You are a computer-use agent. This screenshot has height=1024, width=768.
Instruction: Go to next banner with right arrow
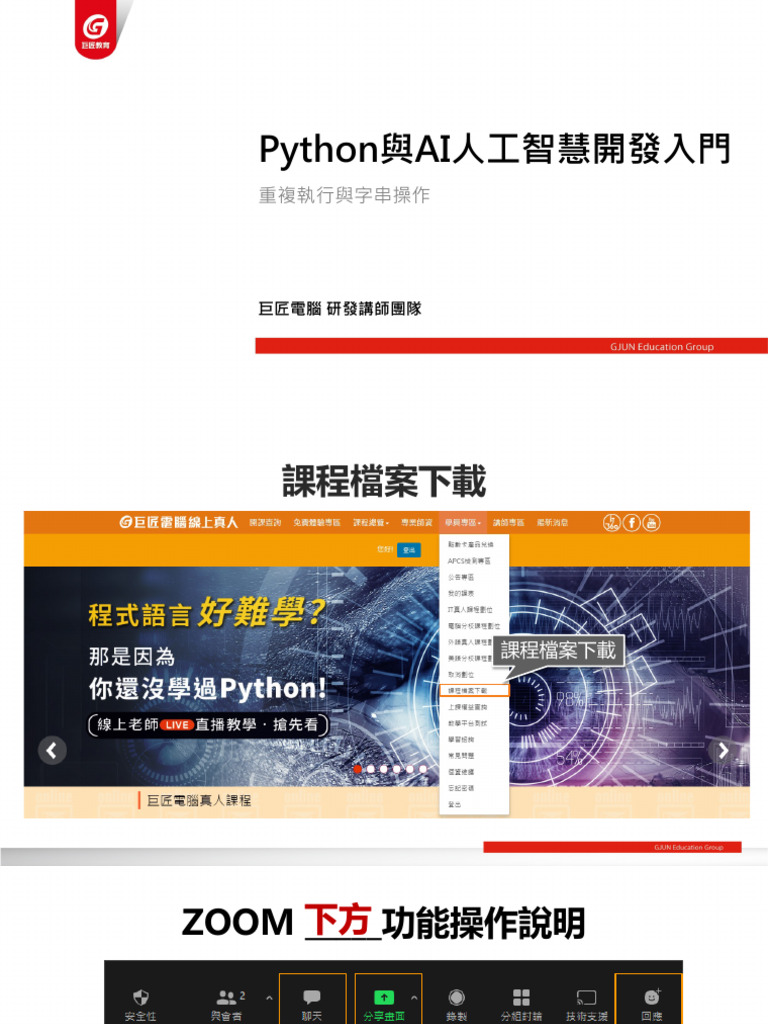click(x=722, y=750)
